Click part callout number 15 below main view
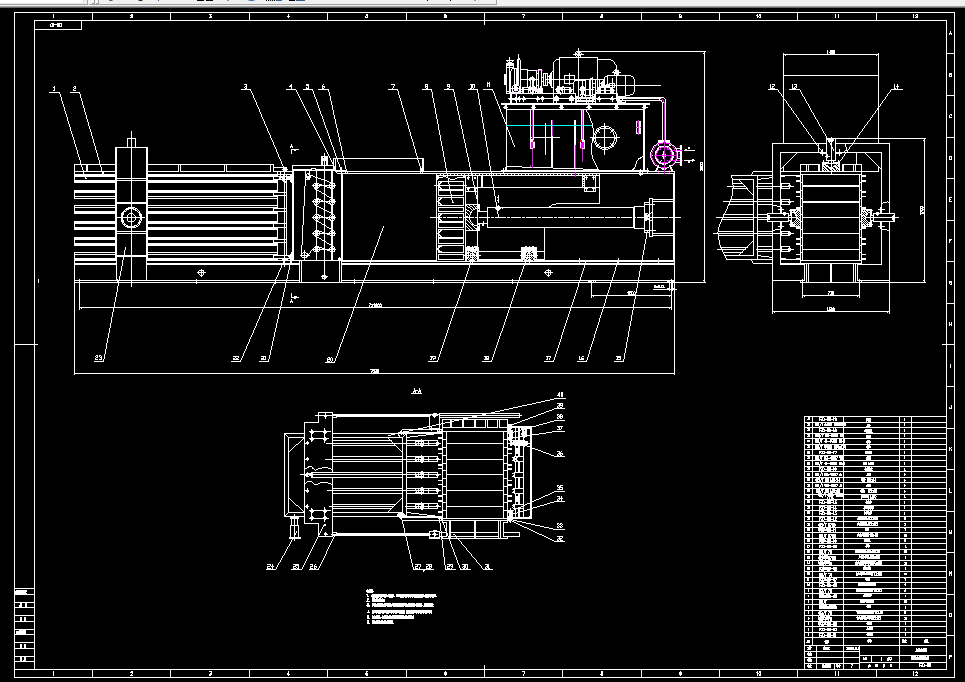Viewport: 965px width, 682px height. click(619, 358)
